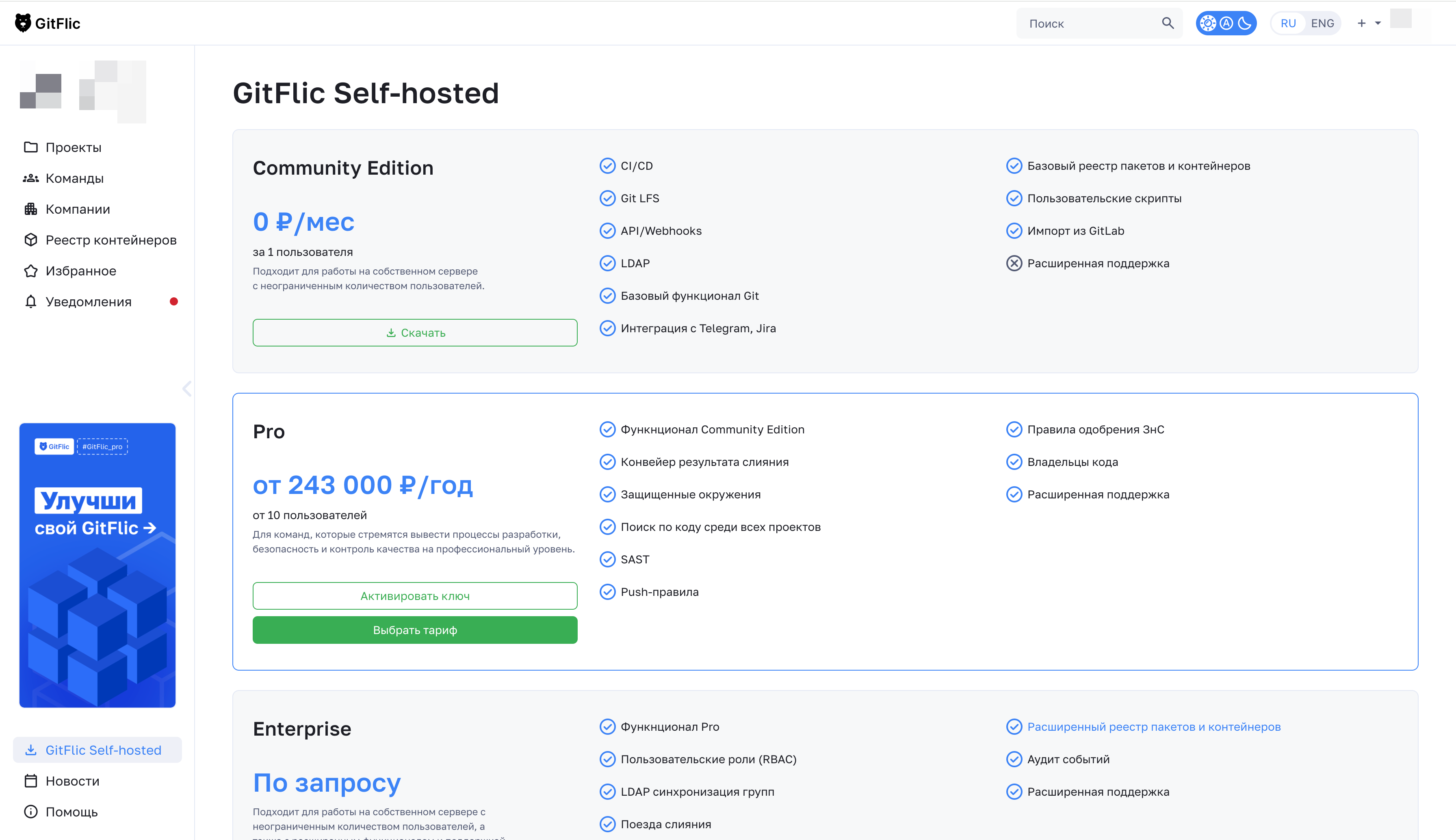
Task: Switch language to RU
Action: [1288, 23]
